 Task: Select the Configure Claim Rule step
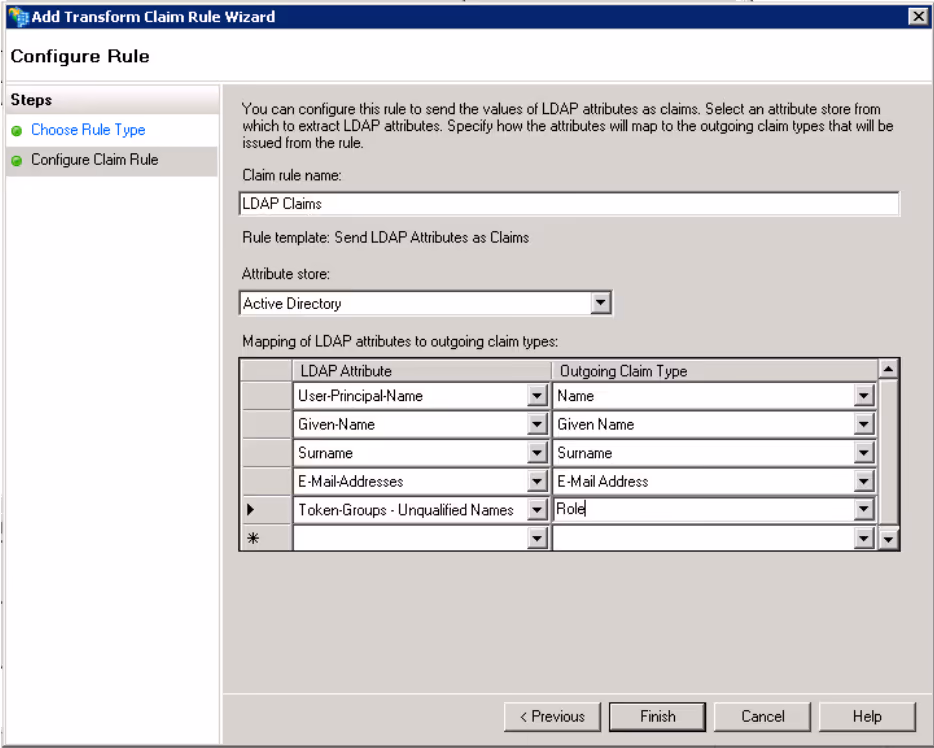[94, 160]
